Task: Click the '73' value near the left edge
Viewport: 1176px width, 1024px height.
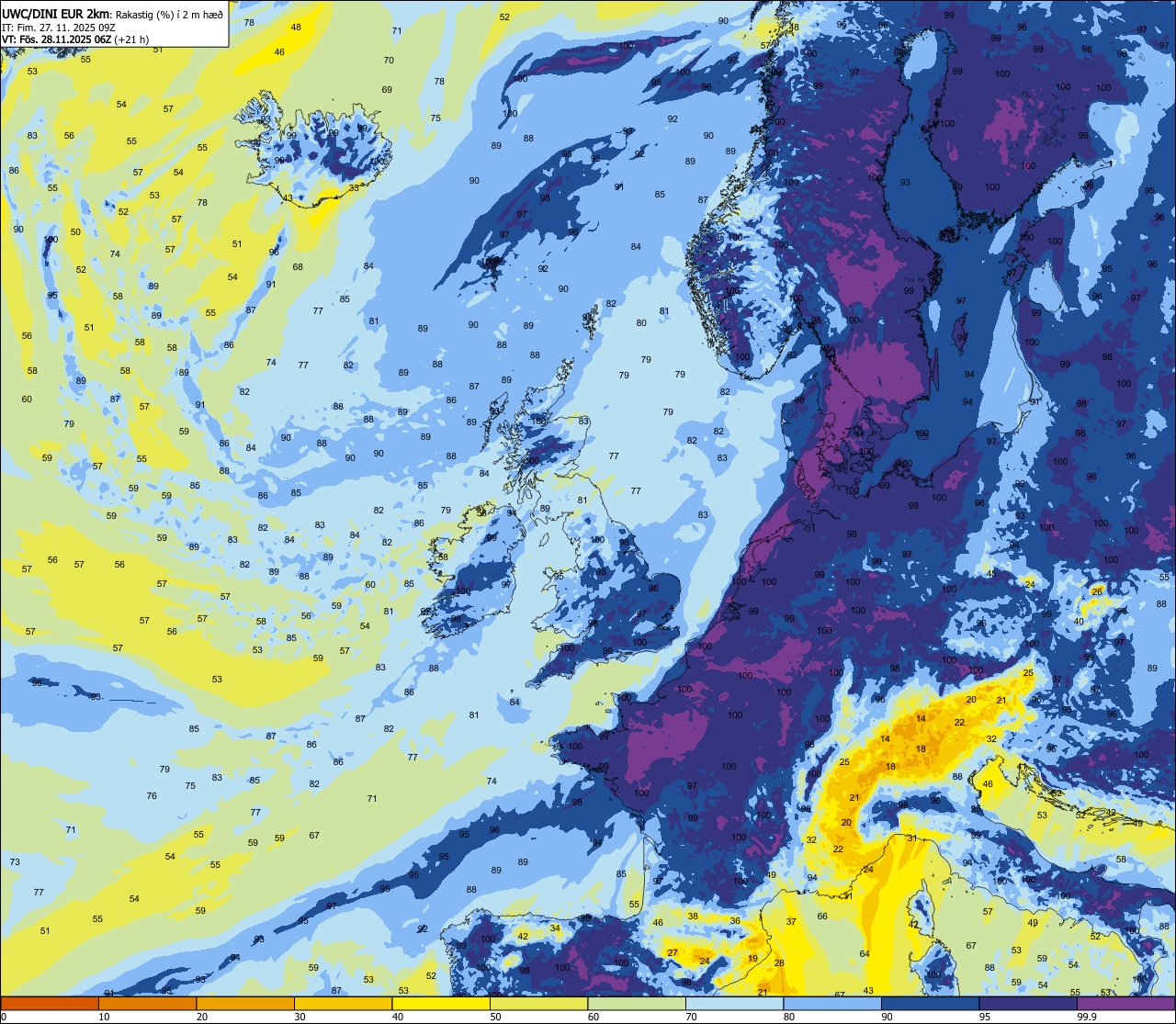Action: pos(15,861)
